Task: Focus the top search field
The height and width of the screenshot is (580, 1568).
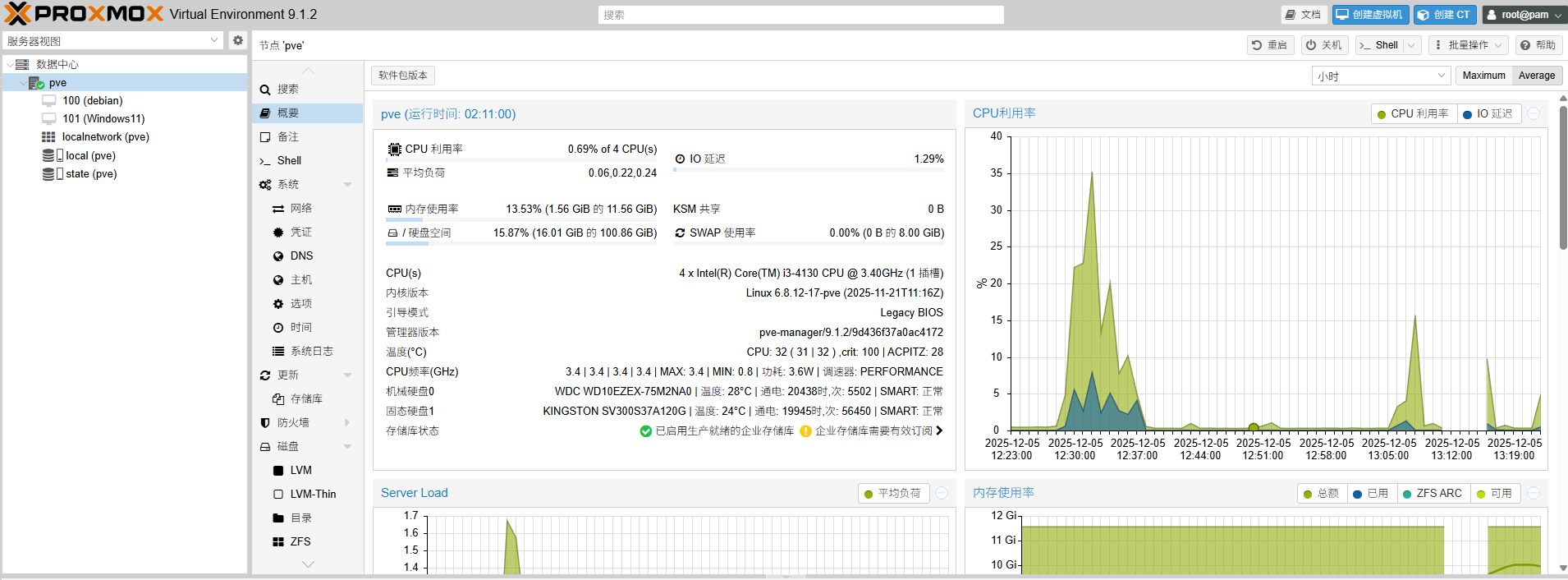Action: 800,15
